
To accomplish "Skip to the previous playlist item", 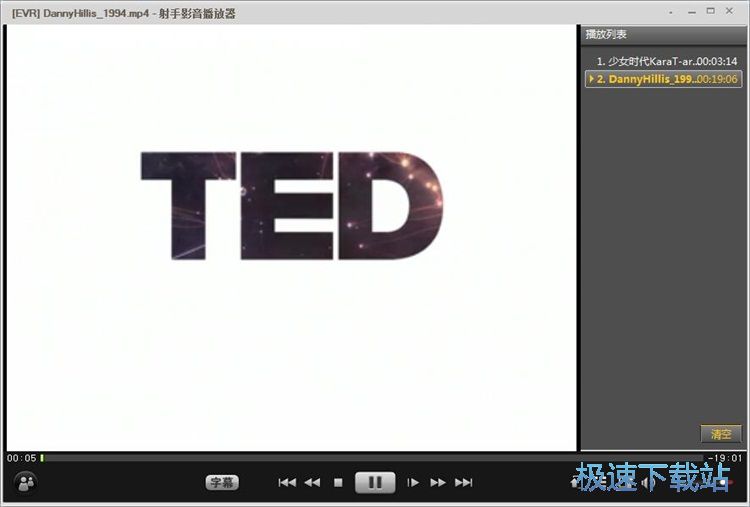I will click(287, 483).
